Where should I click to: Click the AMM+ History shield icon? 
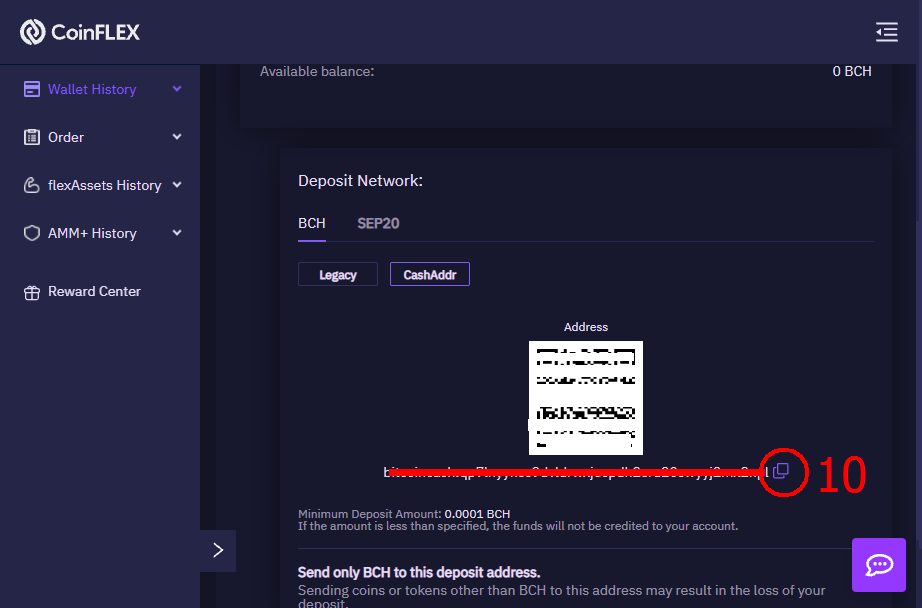point(32,233)
